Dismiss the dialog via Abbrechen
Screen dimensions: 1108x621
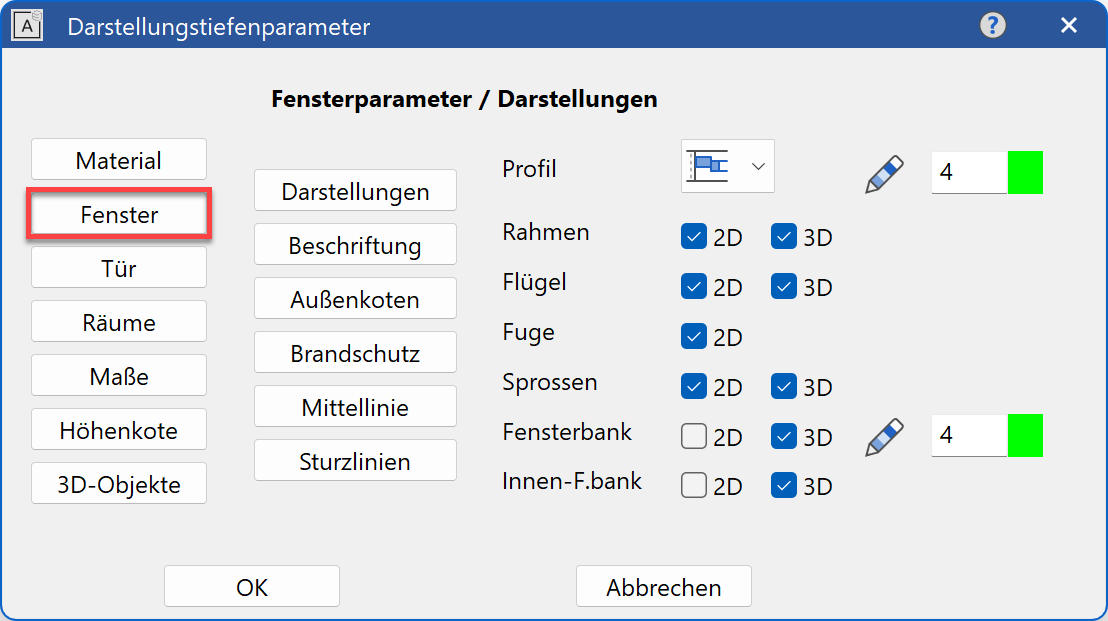point(663,586)
